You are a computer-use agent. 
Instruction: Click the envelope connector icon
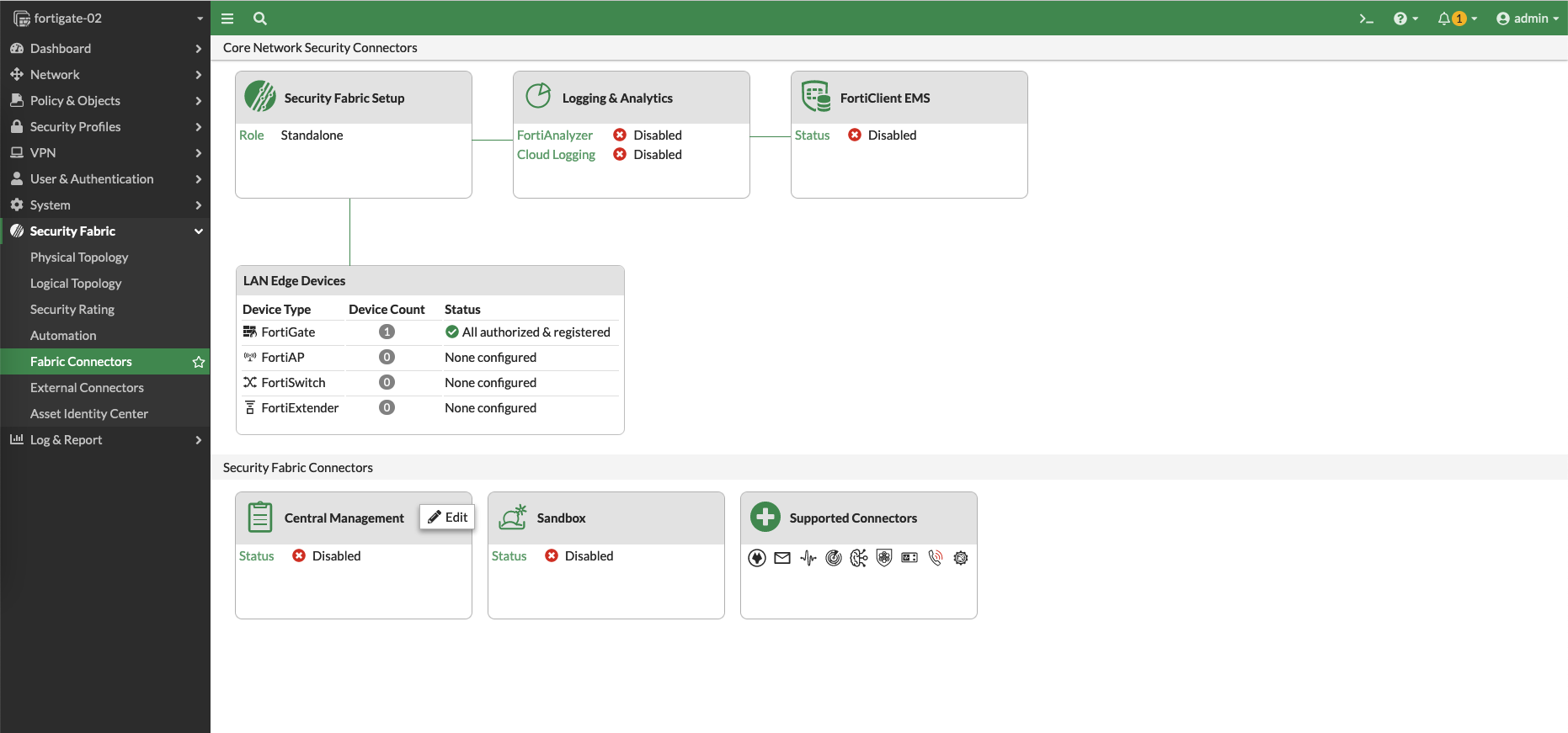coord(782,558)
